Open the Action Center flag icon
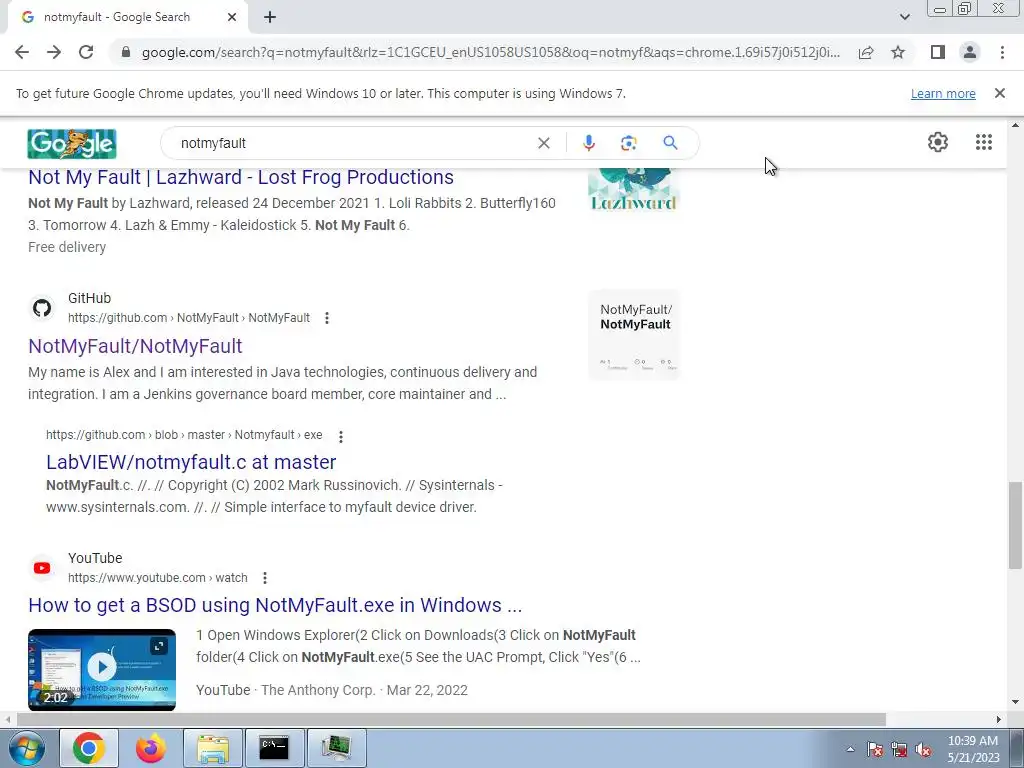 pyautogui.click(x=875, y=749)
